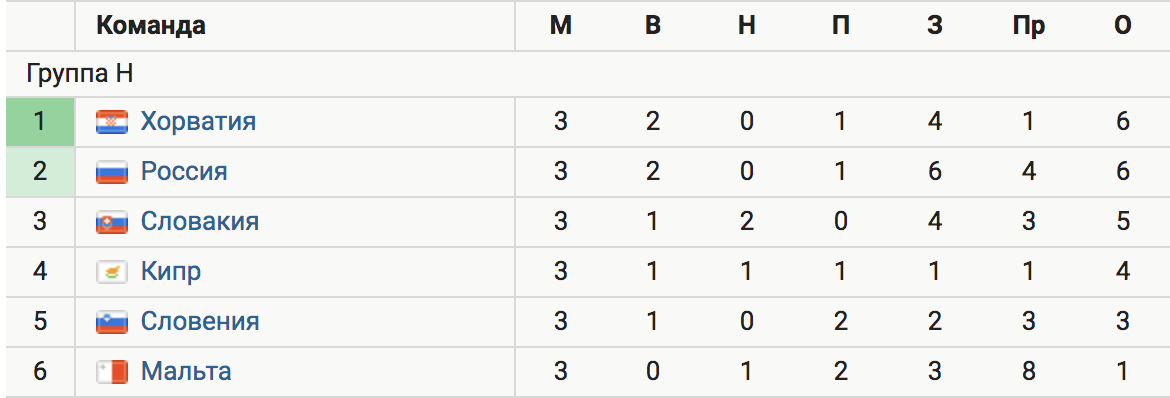Click the Malta flag icon

[112, 372]
